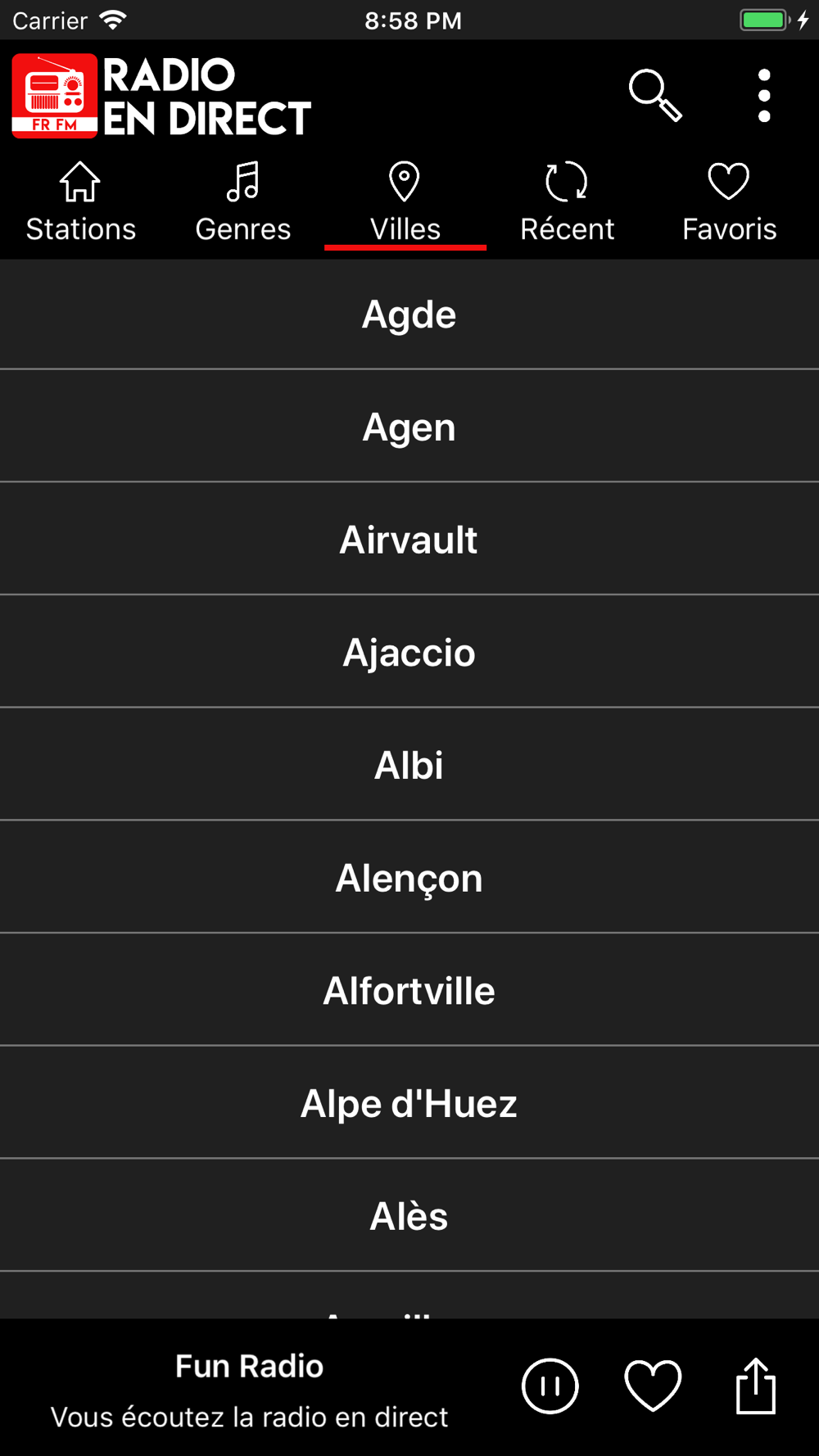The width and height of the screenshot is (819, 1456).
Task: Choose Alençon from the cities
Action: click(x=409, y=878)
